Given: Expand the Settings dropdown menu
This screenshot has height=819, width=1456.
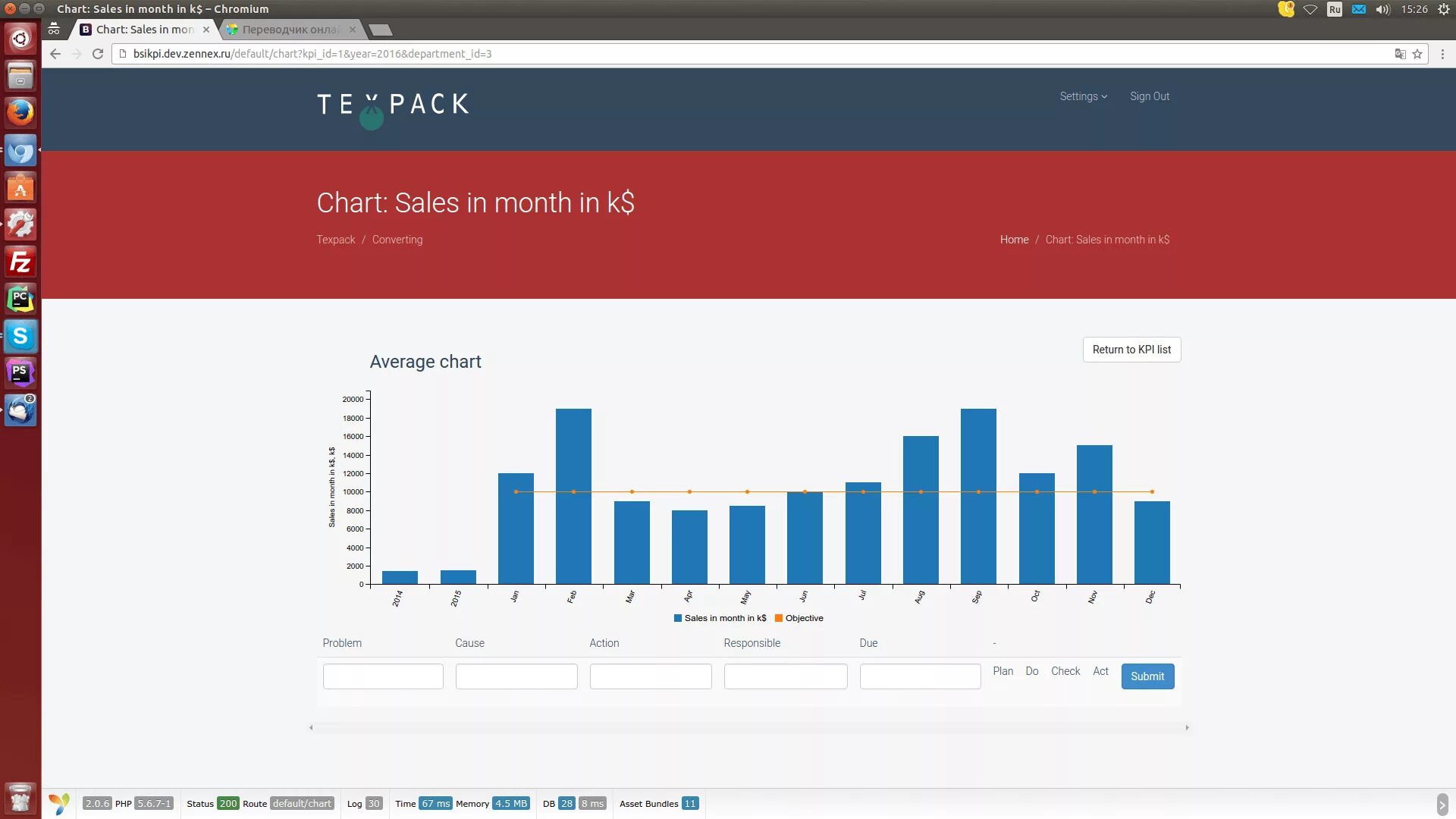Looking at the screenshot, I should click(x=1083, y=96).
